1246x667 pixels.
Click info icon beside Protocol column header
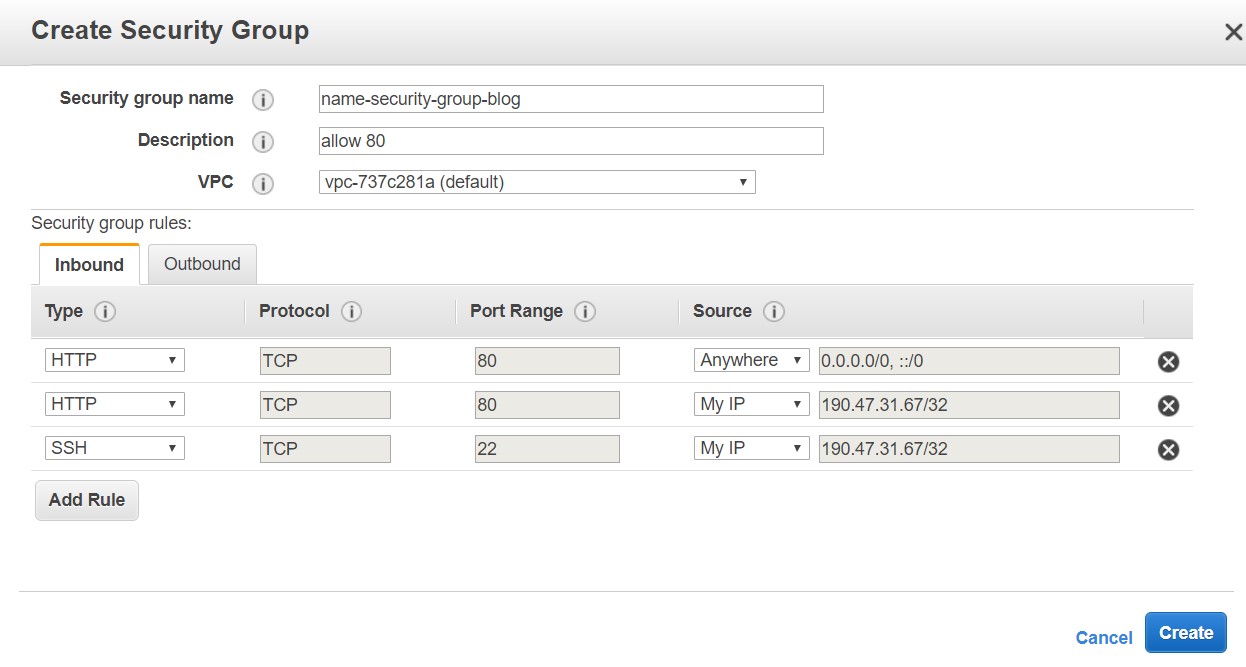[x=351, y=312]
